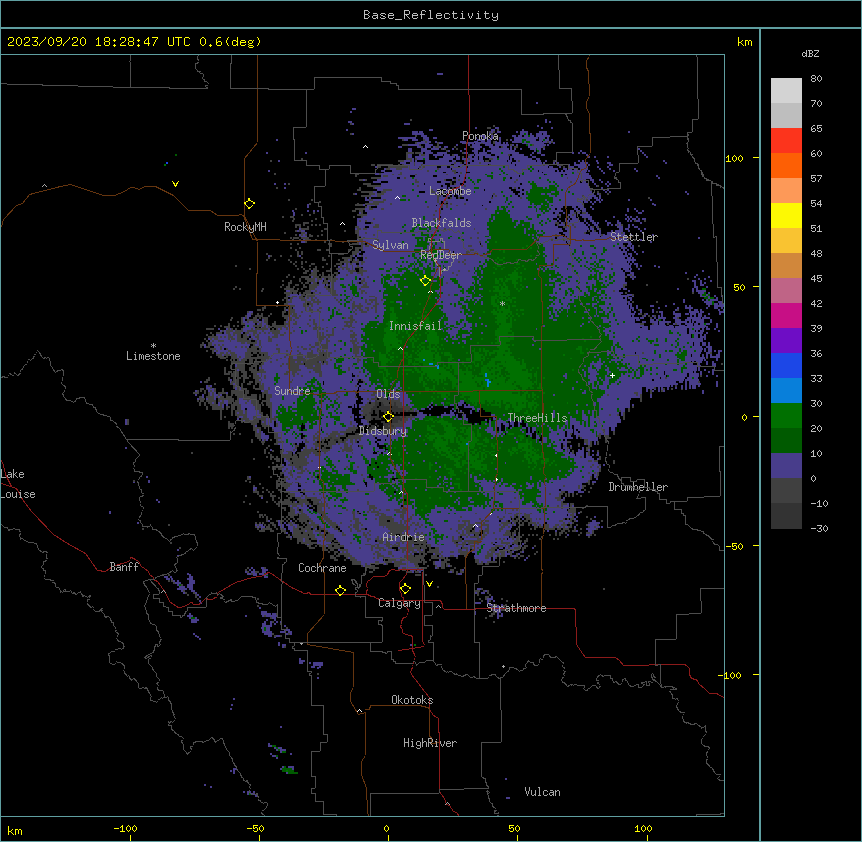The height and width of the screenshot is (842, 862).
Task: Click the Cochrane city label
Action: [x=322, y=568]
